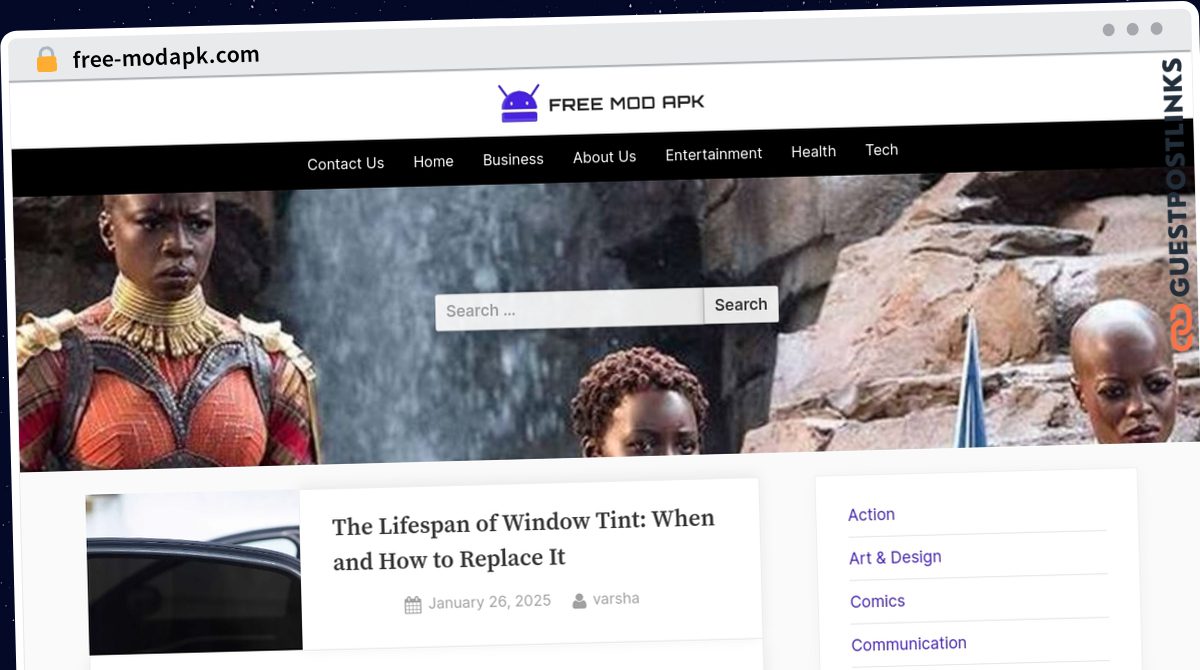Click the padlock icon beside the URL
This screenshot has height=670, width=1200.
coord(47,60)
